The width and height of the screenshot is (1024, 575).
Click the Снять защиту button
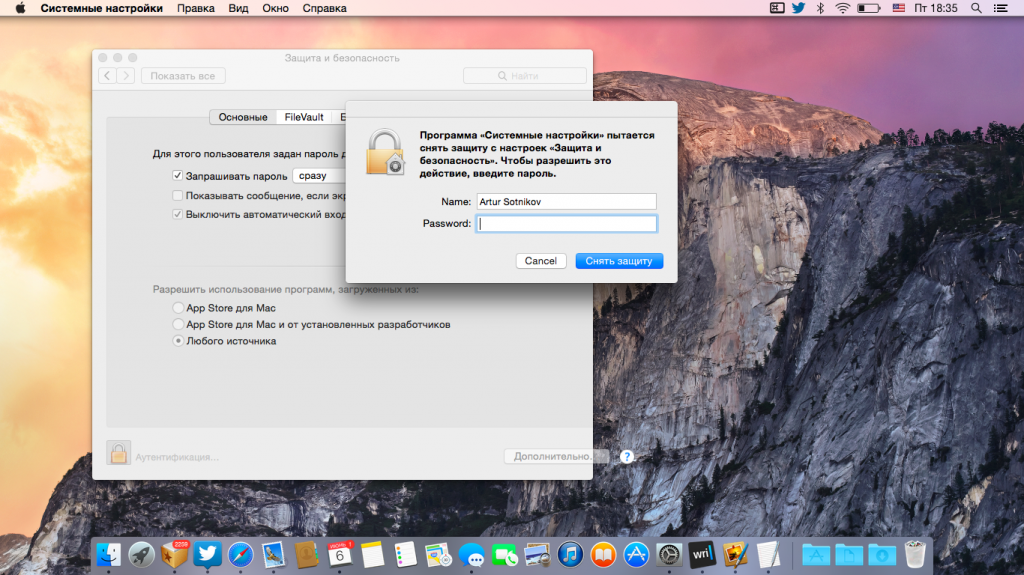[x=619, y=261]
